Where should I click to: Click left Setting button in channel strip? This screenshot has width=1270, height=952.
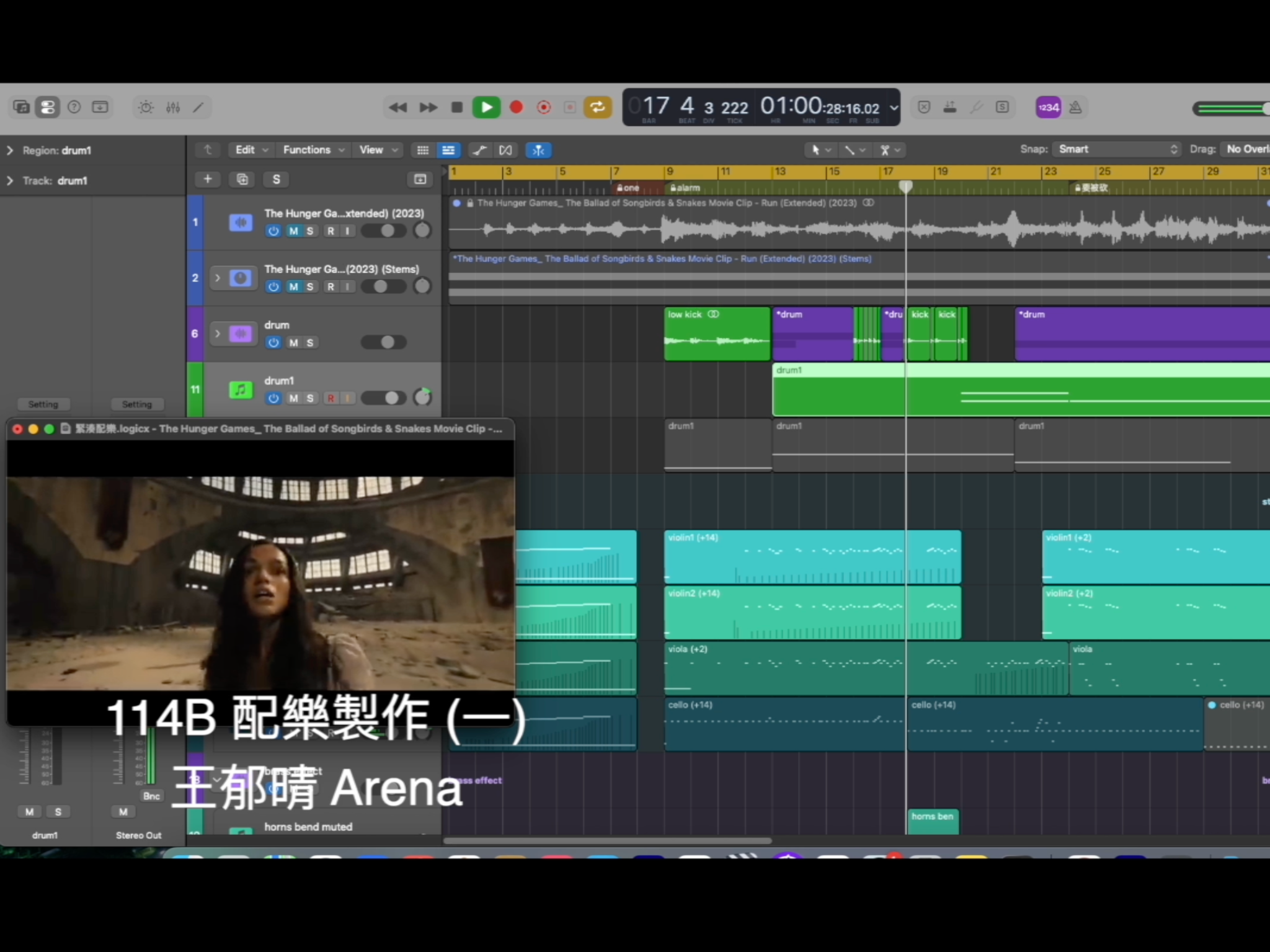(43, 404)
